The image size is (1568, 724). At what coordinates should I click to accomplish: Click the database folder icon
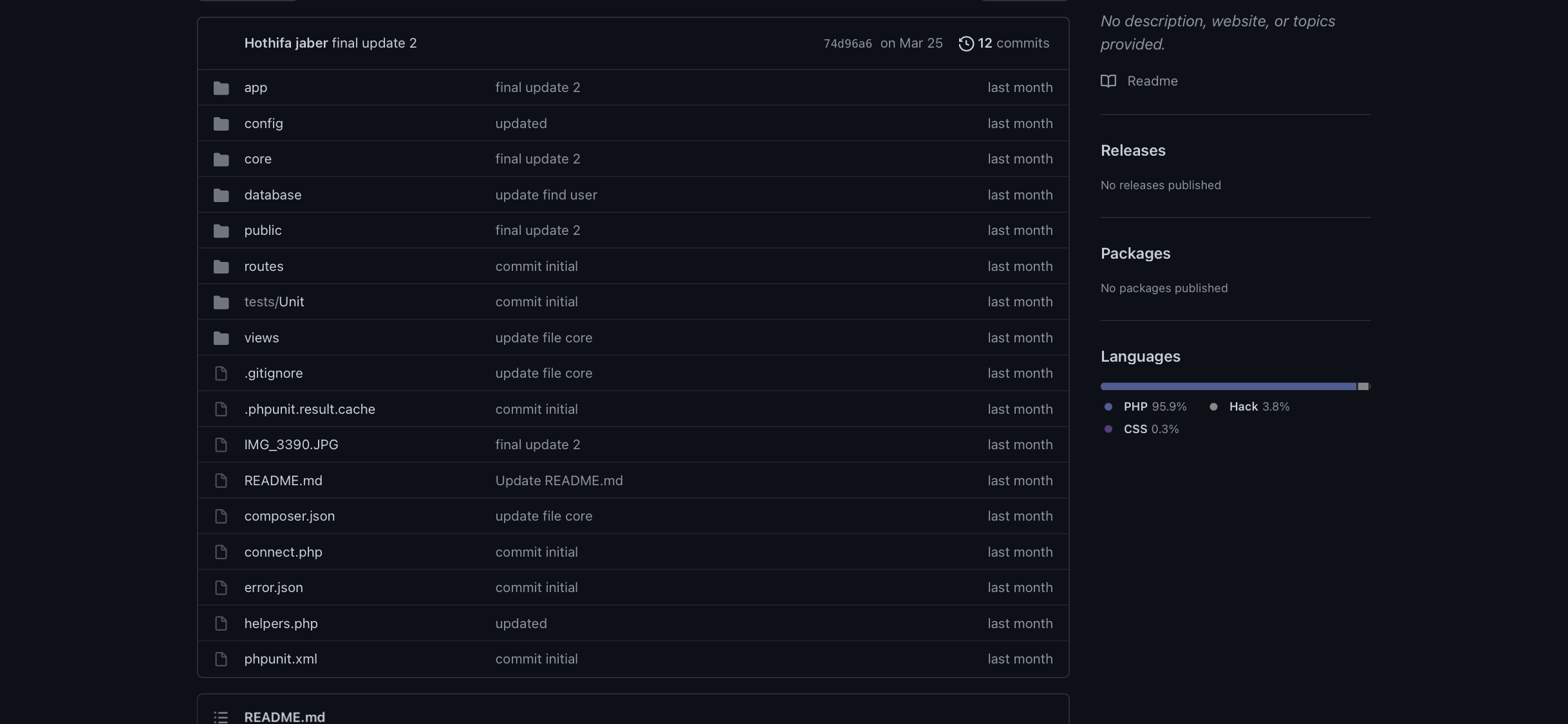coord(221,195)
